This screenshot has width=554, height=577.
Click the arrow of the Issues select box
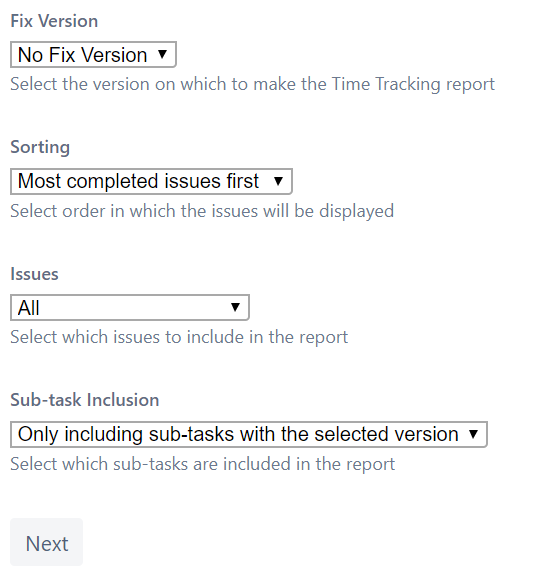pyautogui.click(x=235, y=307)
